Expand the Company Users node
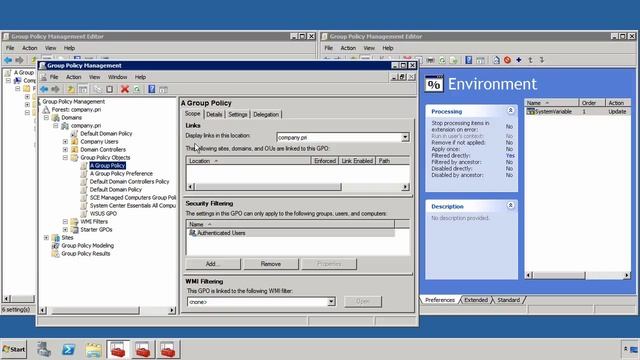This screenshot has height=360, width=640. [x=65, y=142]
